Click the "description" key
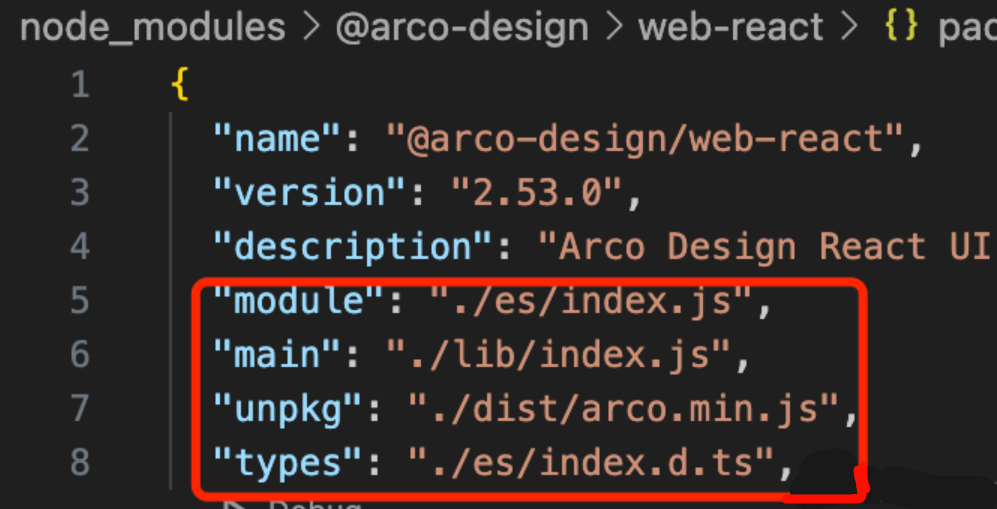Screen dimensions: 997x509 click(x=354, y=247)
